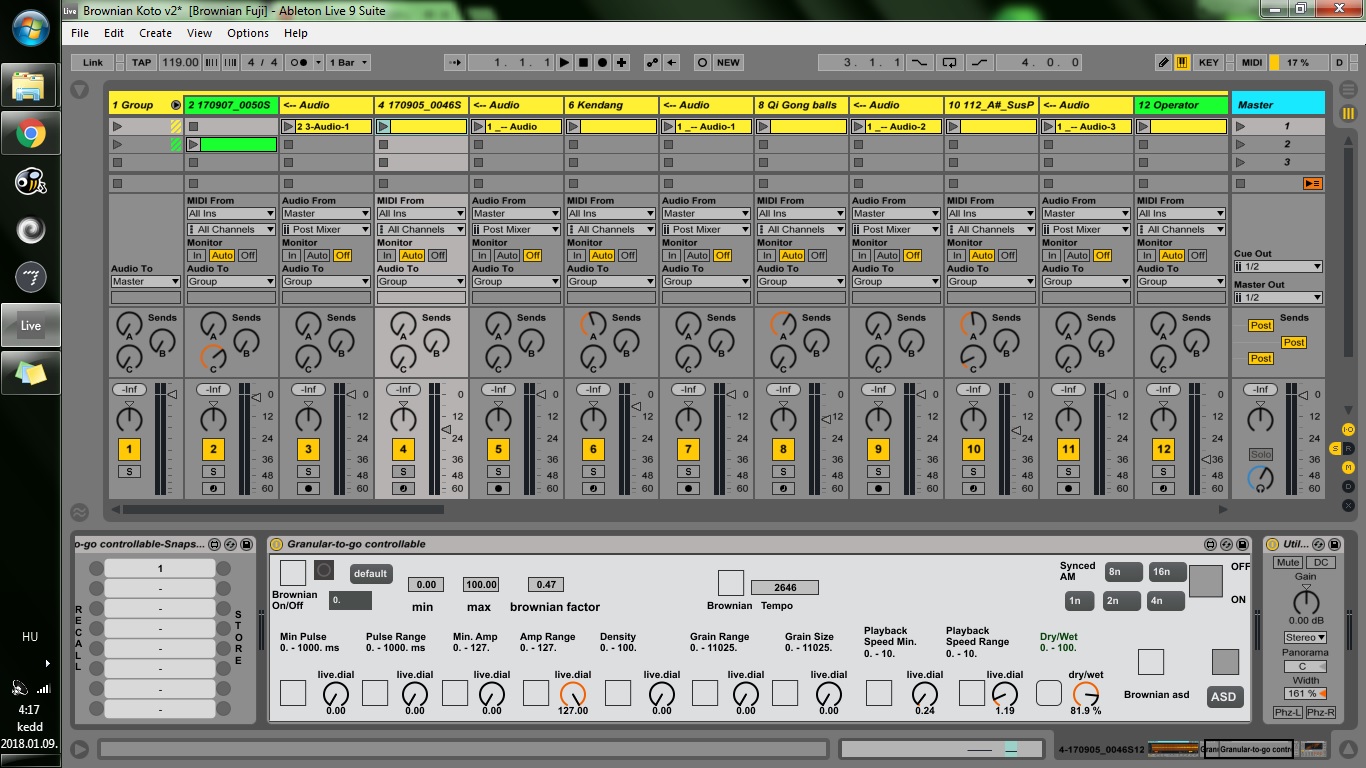Open Group track Audio To dropdown
This screenshot has height=768, width=1366.
click(x=144, y=281)
